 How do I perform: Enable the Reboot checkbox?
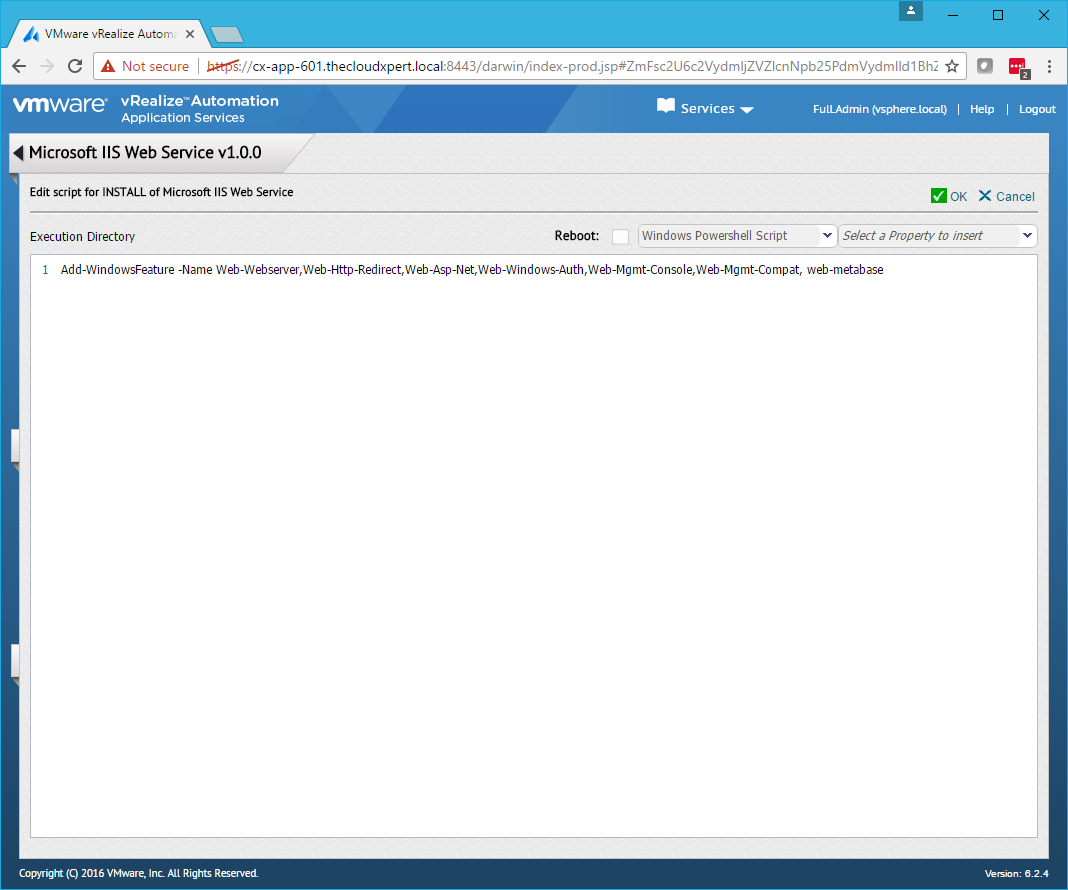[x=621, y=236]
